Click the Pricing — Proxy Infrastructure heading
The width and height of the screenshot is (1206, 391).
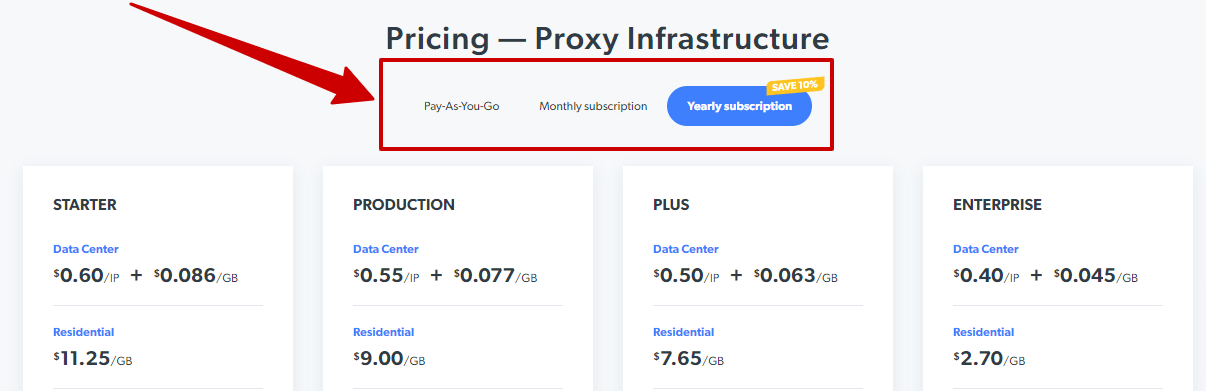[x=608, y=39]
